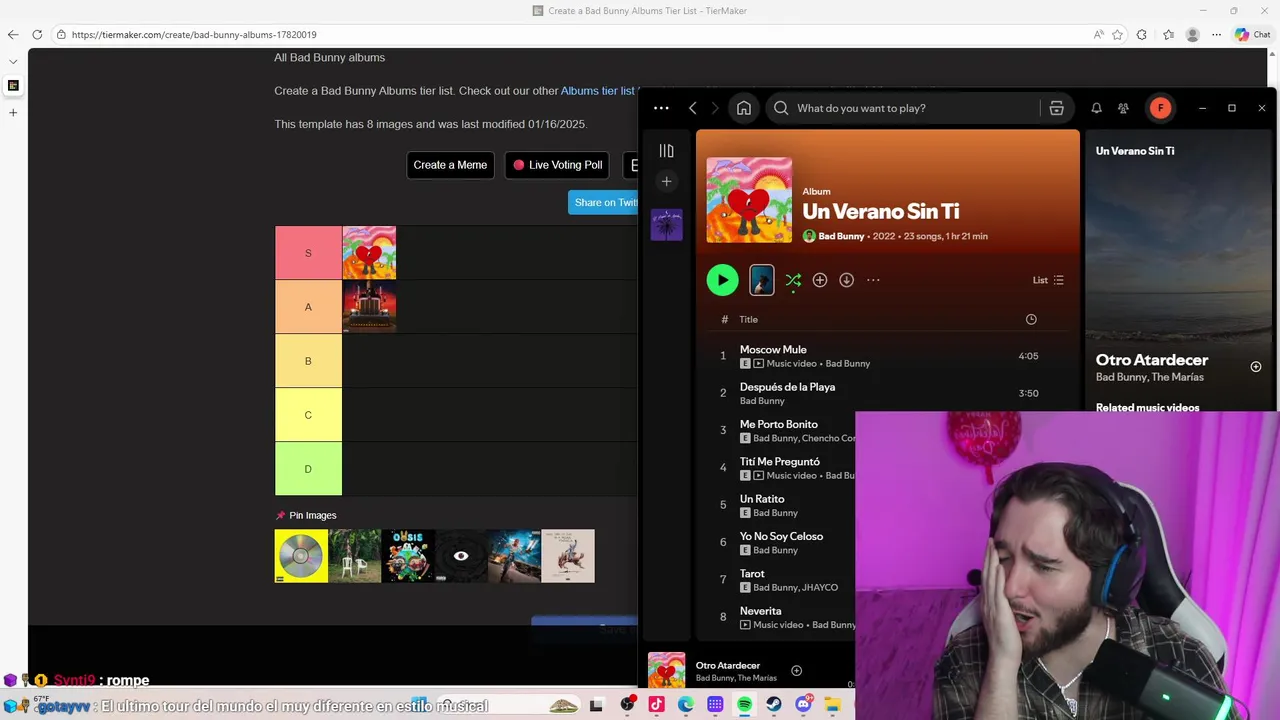This screenshot has width=1280, height=720.
Task: Open Edge favorites list icon
Action: coord(1168,34)
